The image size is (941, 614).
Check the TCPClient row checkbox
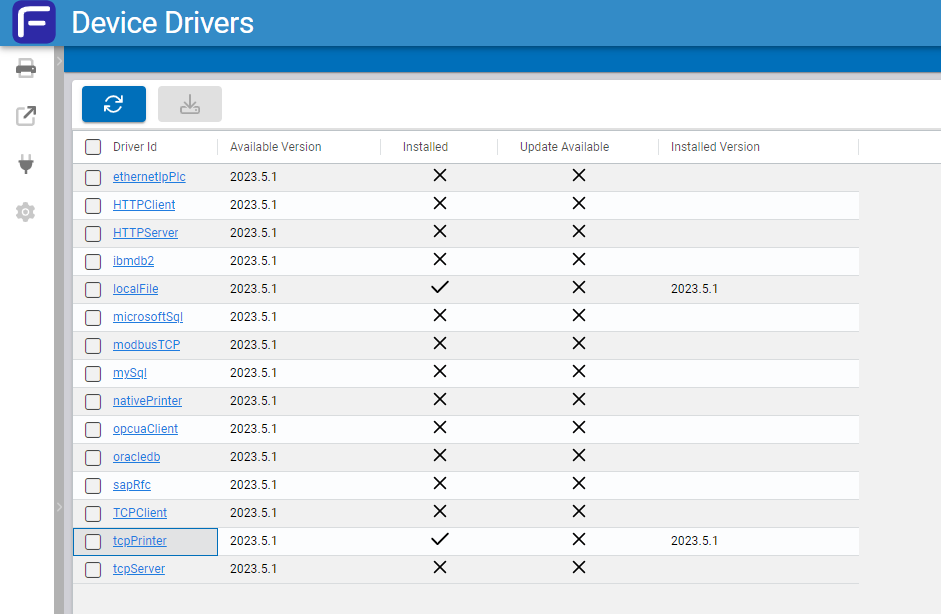pos(93,514)
